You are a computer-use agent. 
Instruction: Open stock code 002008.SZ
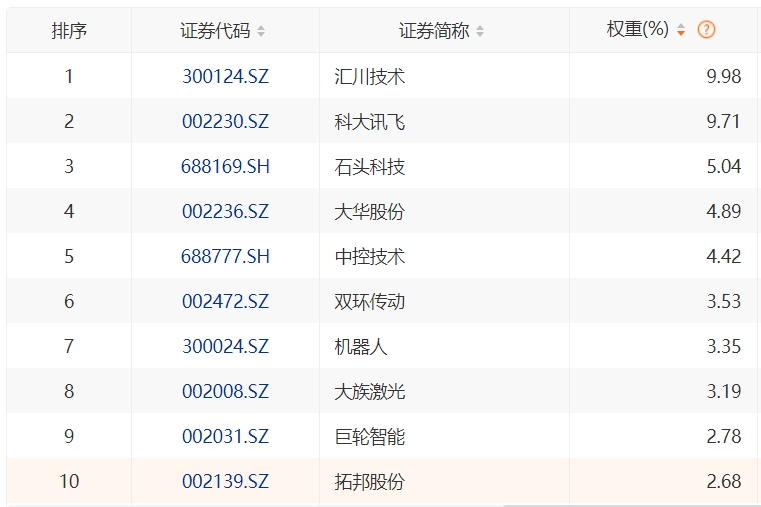[225, 392]
